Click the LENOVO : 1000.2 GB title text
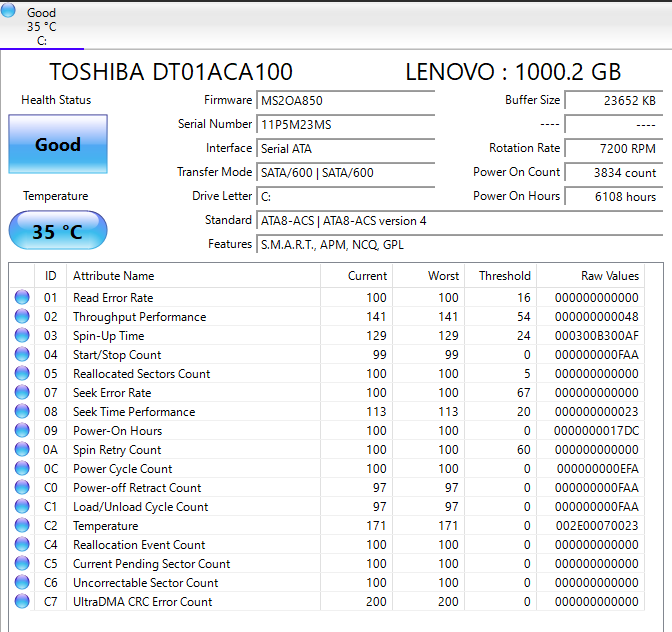The width and height of the screenshot is (672, 632). click(513, 72)
